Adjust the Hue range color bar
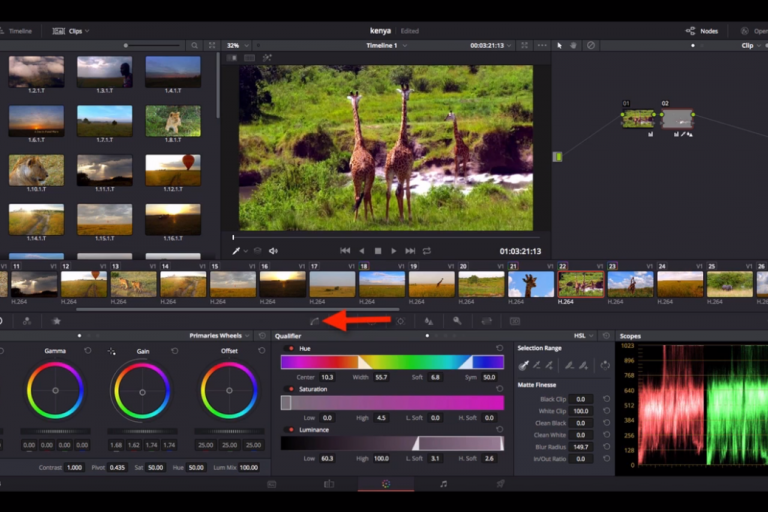The width and height of the screenshot is (768, 512). 392,362
